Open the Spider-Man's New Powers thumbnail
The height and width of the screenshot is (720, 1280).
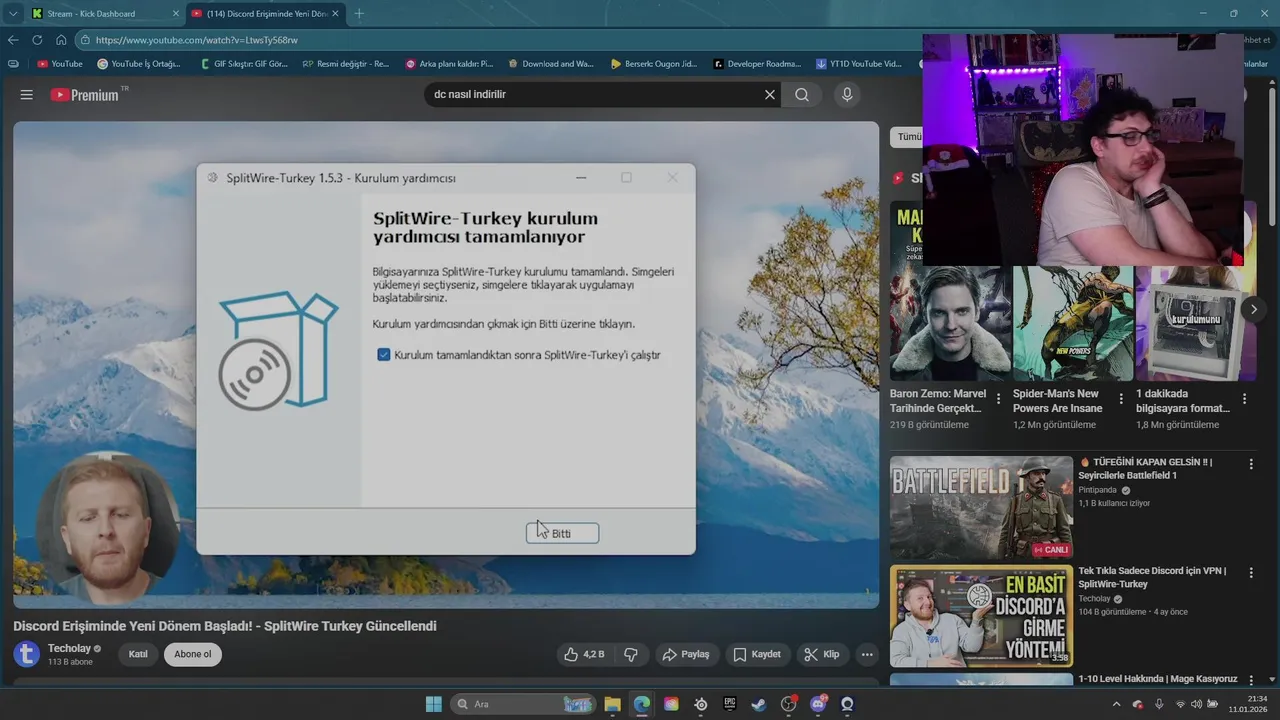pos(1073,323)
